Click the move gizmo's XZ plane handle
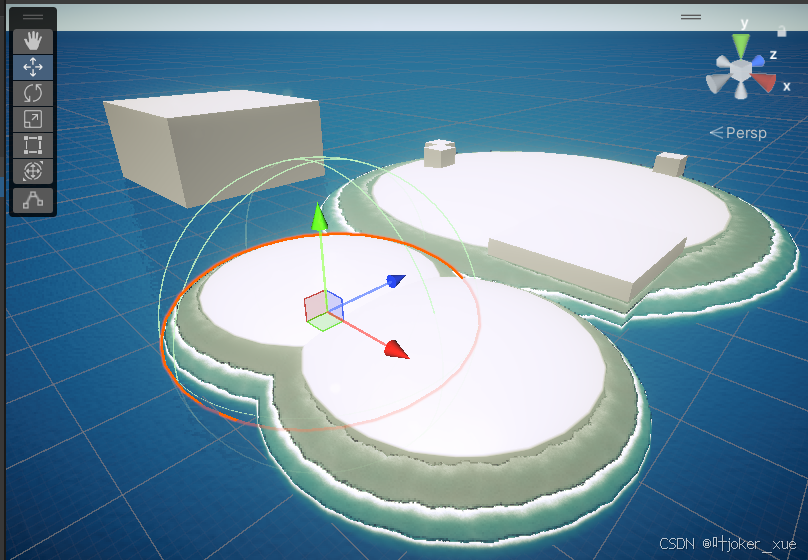This screenshot has height=560, width=808. click(x=324, y=322)
